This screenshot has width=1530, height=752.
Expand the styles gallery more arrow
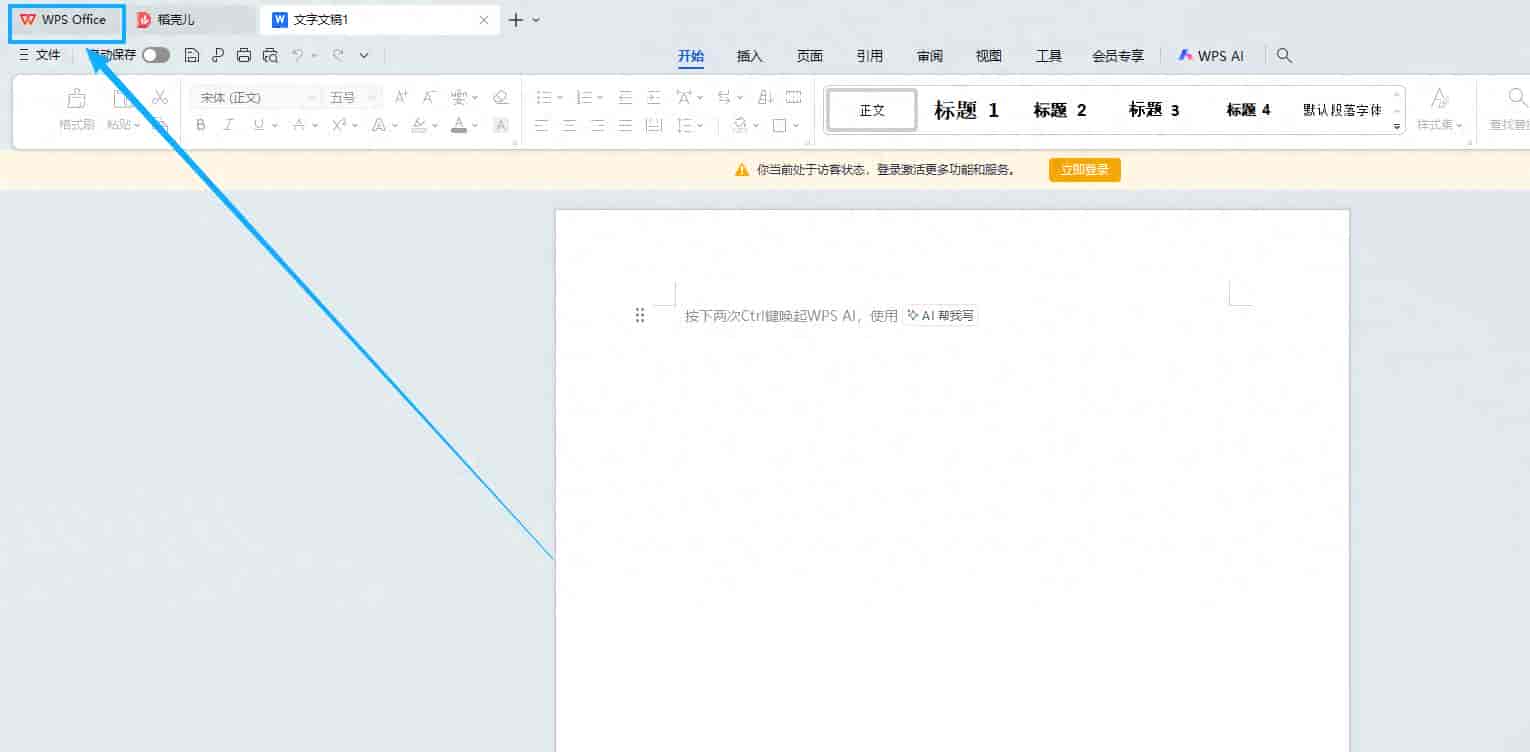[1397, 126]
